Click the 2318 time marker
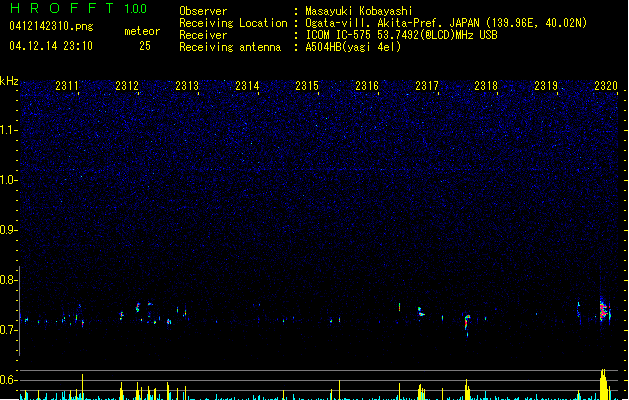This screenshot has width=629, height=400. 486,85
